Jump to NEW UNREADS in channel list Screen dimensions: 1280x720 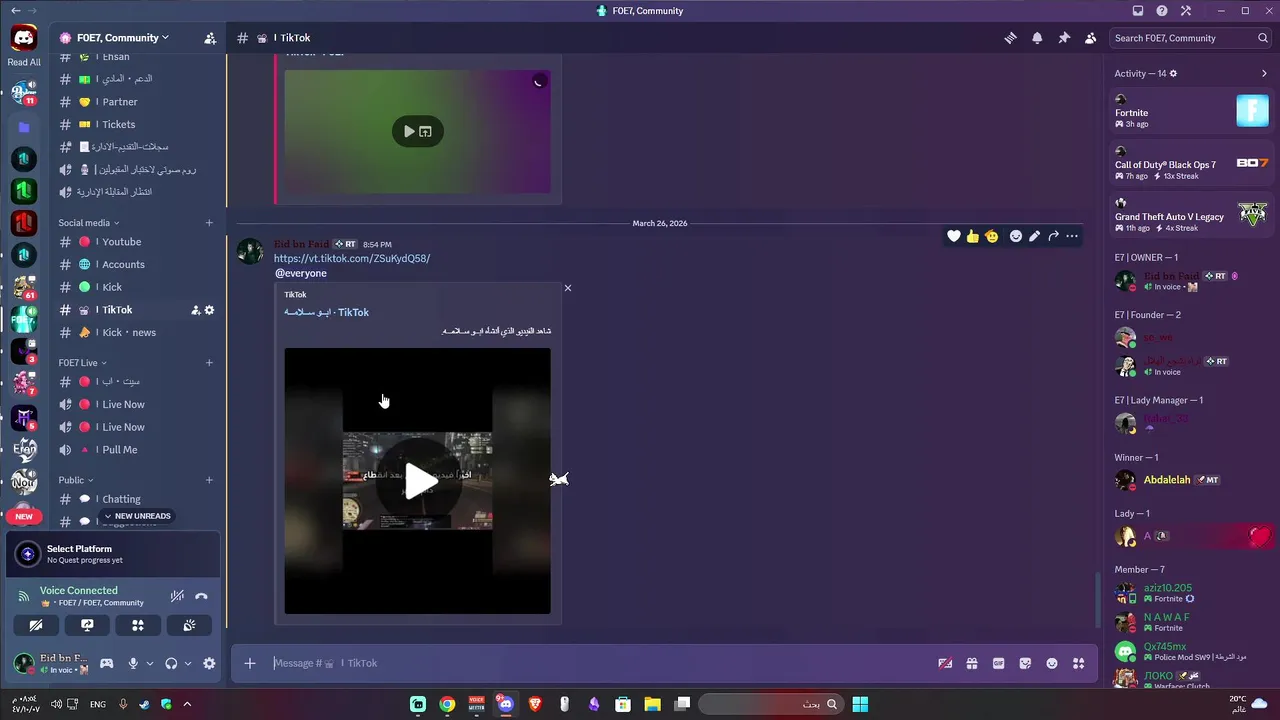click(x=136, y=516)
